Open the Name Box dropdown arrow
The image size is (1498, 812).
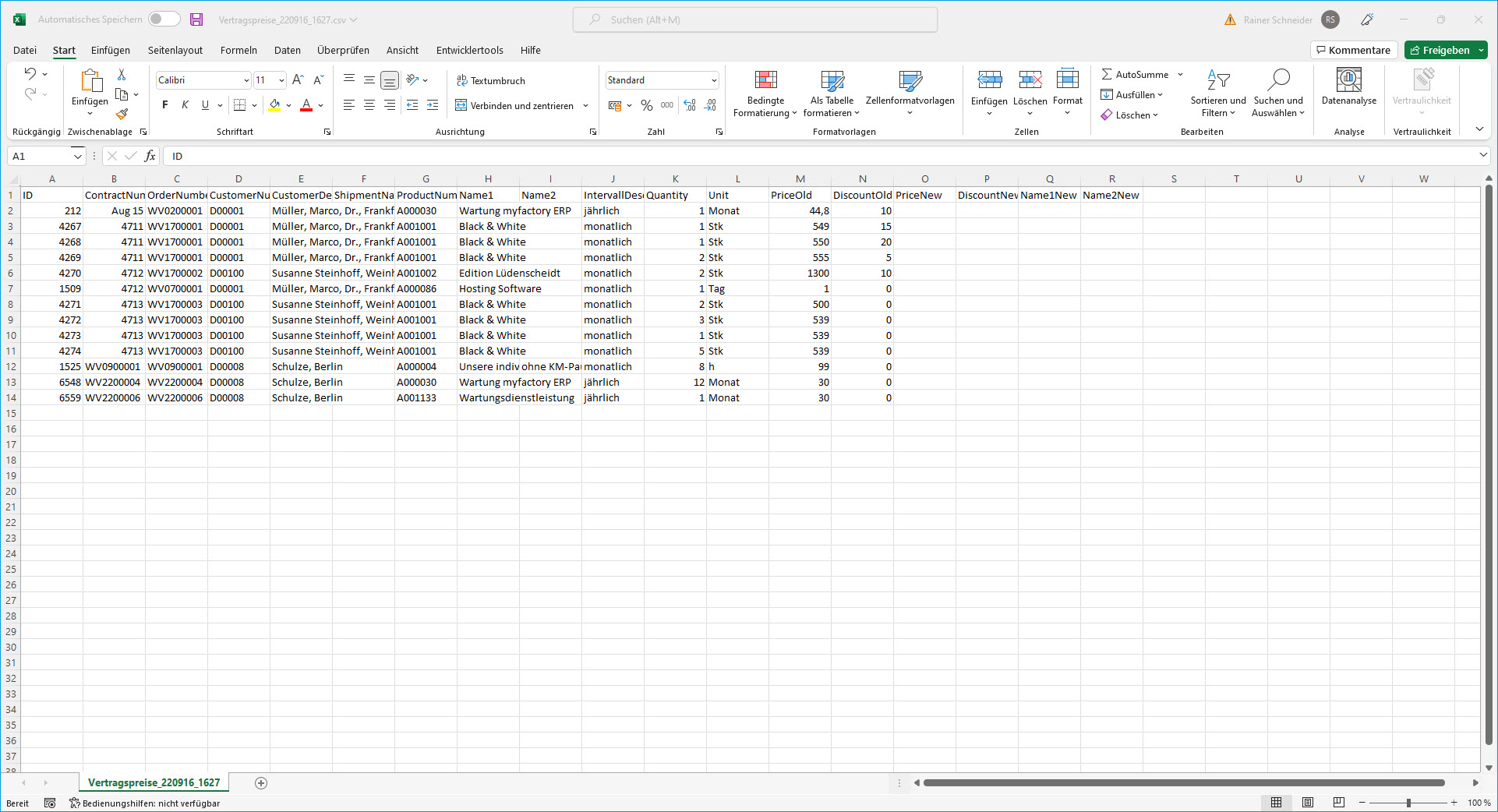click(x=77, y=157)
